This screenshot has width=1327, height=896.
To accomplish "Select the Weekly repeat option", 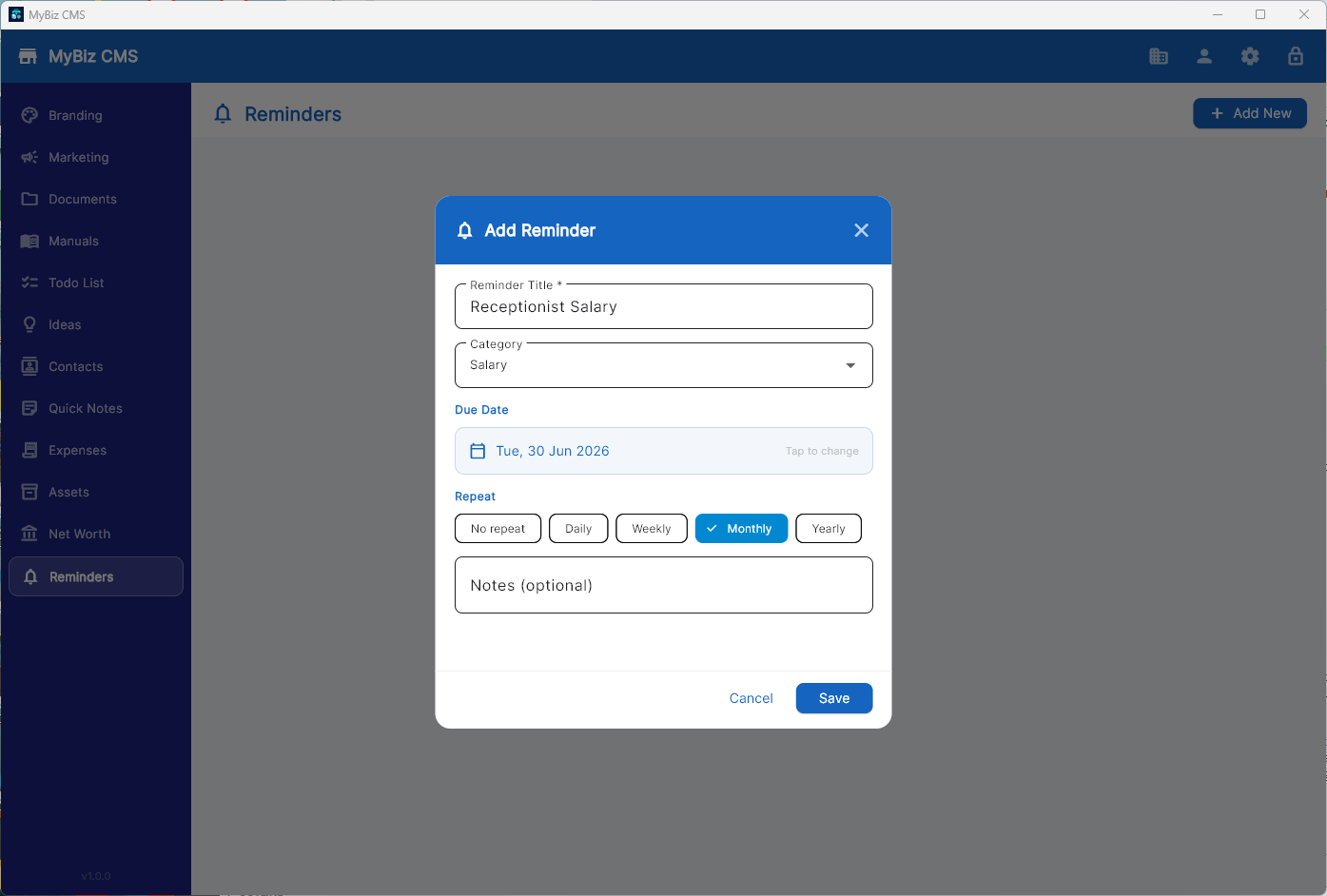I will tap(652, 529).
